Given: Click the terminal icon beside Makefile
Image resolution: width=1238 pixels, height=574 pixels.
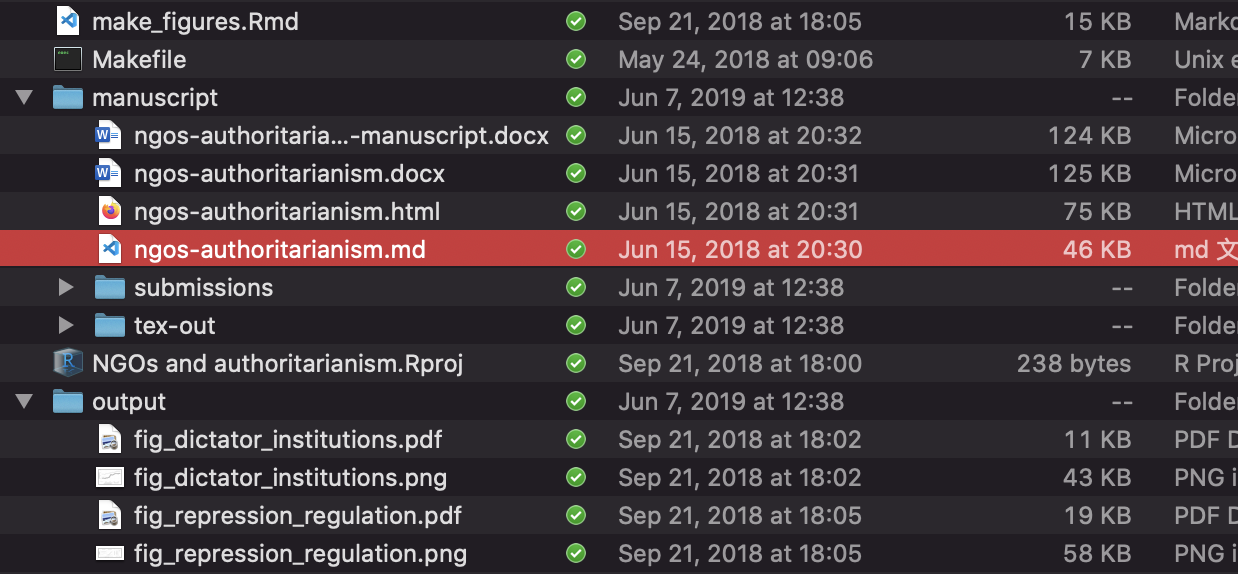Looking at the screenshot, I should pyautogui.click(x=67, y=59).
